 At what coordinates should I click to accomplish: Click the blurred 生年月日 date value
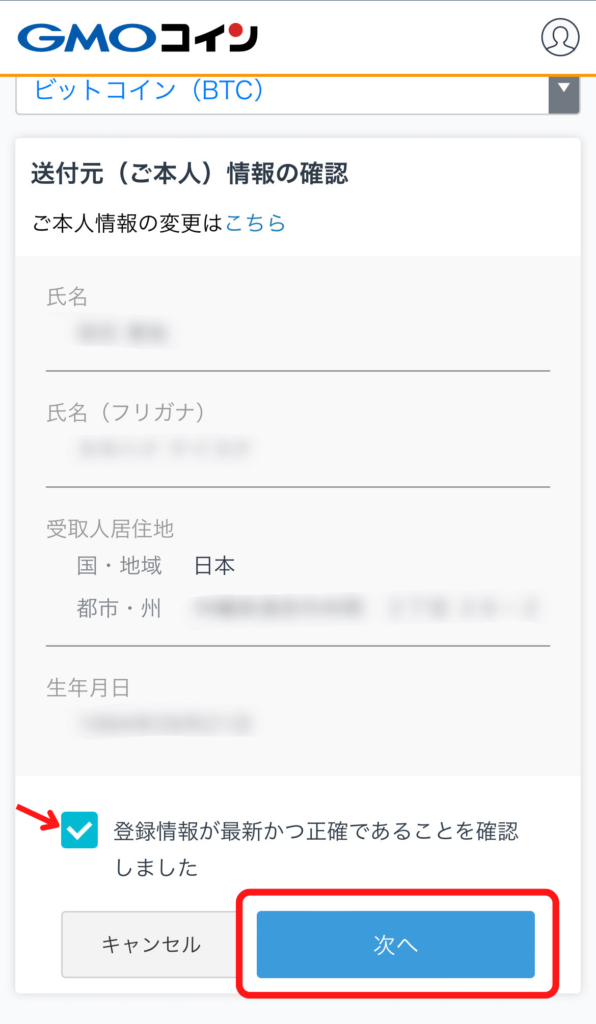pos(165,724)
